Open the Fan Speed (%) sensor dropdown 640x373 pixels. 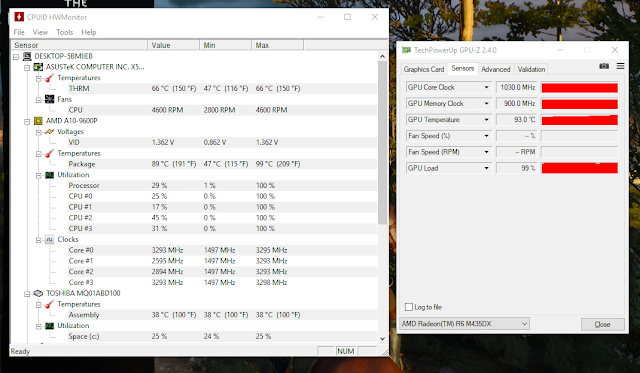[x=486, y=136]
